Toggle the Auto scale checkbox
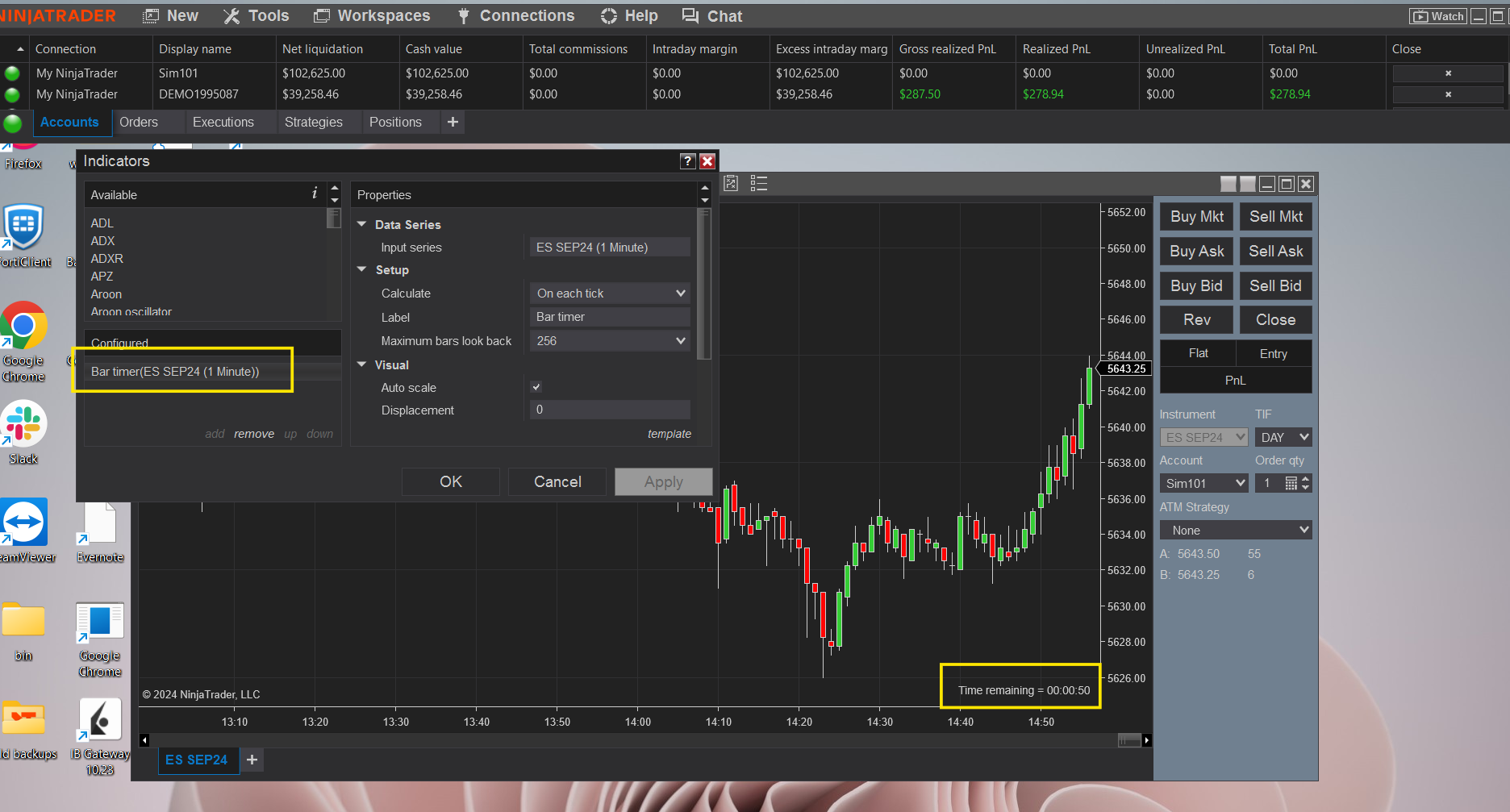This screenshot has height=812, width=1510. 536,387
